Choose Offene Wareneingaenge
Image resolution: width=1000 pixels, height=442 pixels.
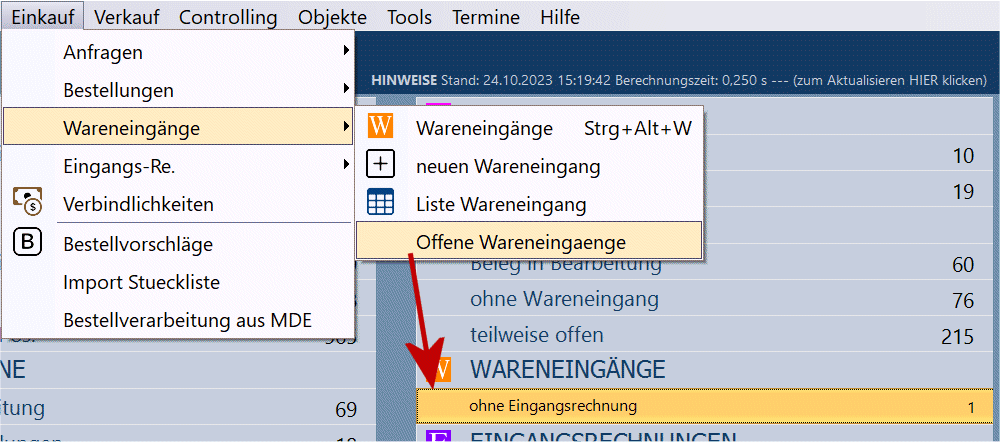pos(529,241)
